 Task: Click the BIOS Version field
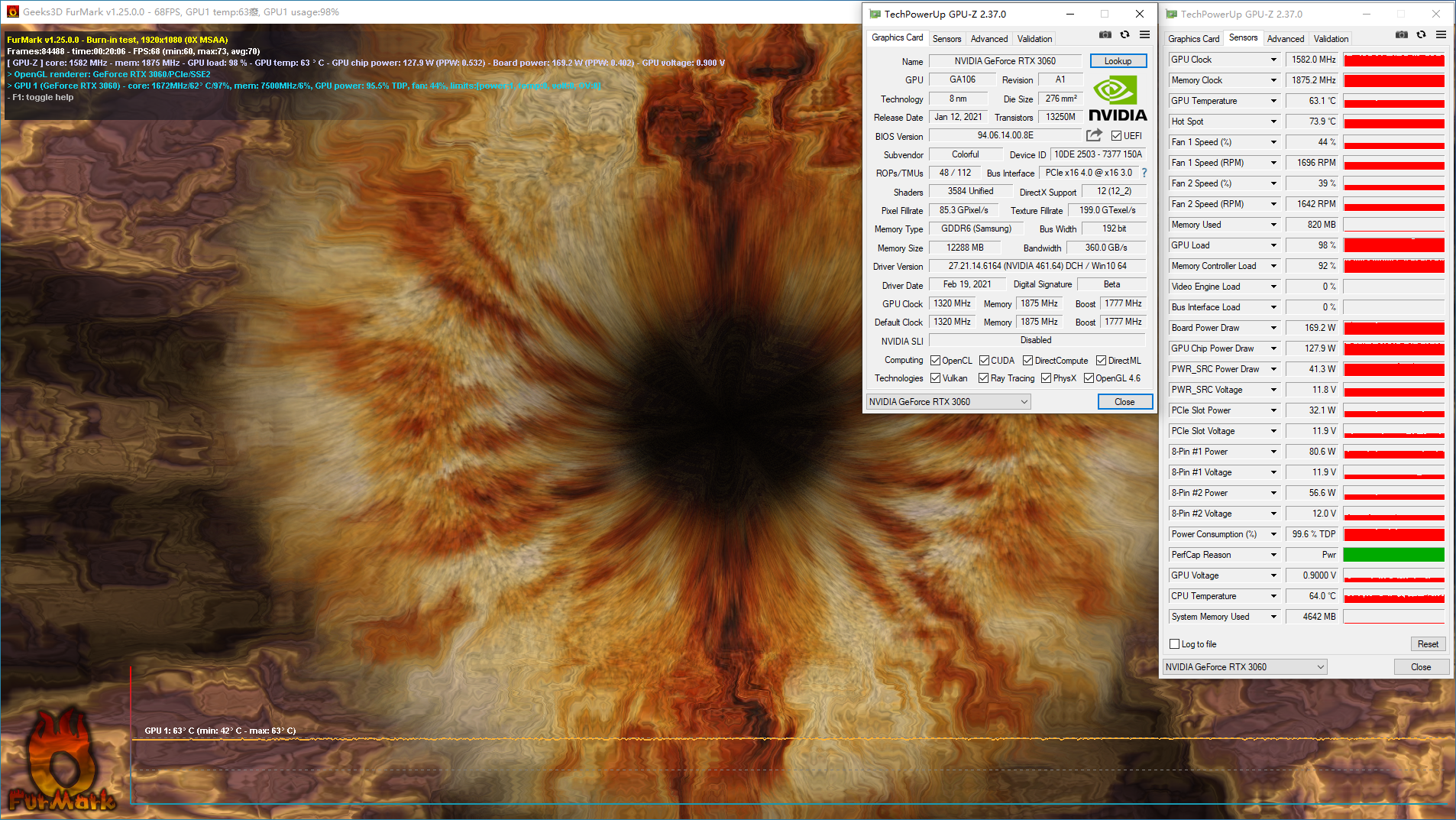[x=1005, y=135]
